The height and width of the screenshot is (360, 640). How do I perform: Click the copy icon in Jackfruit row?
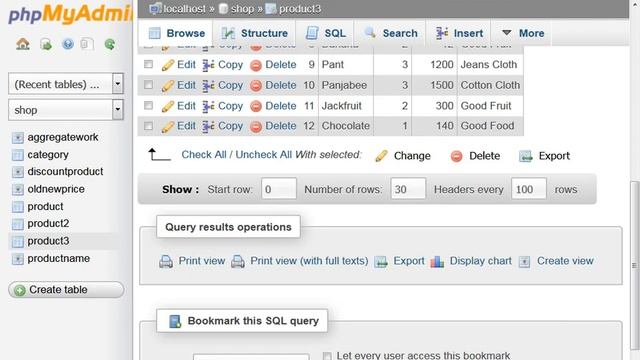(208, 106)
